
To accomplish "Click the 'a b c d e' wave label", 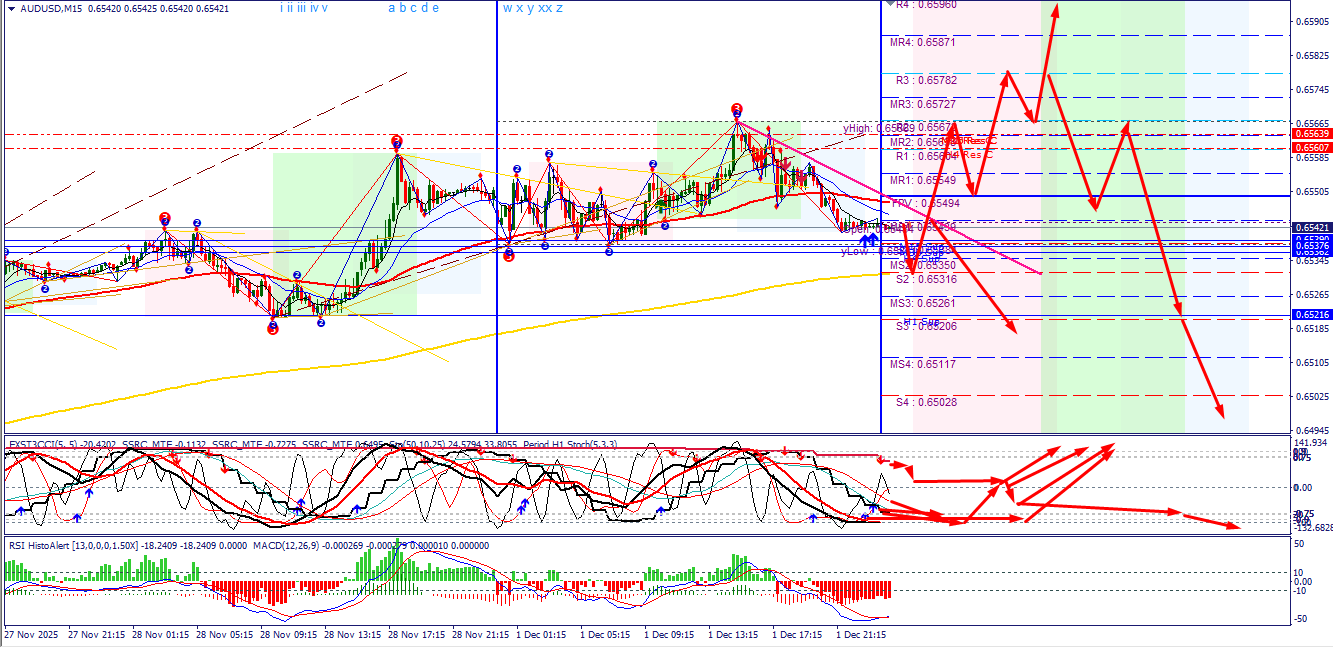I will click(413, 8).
